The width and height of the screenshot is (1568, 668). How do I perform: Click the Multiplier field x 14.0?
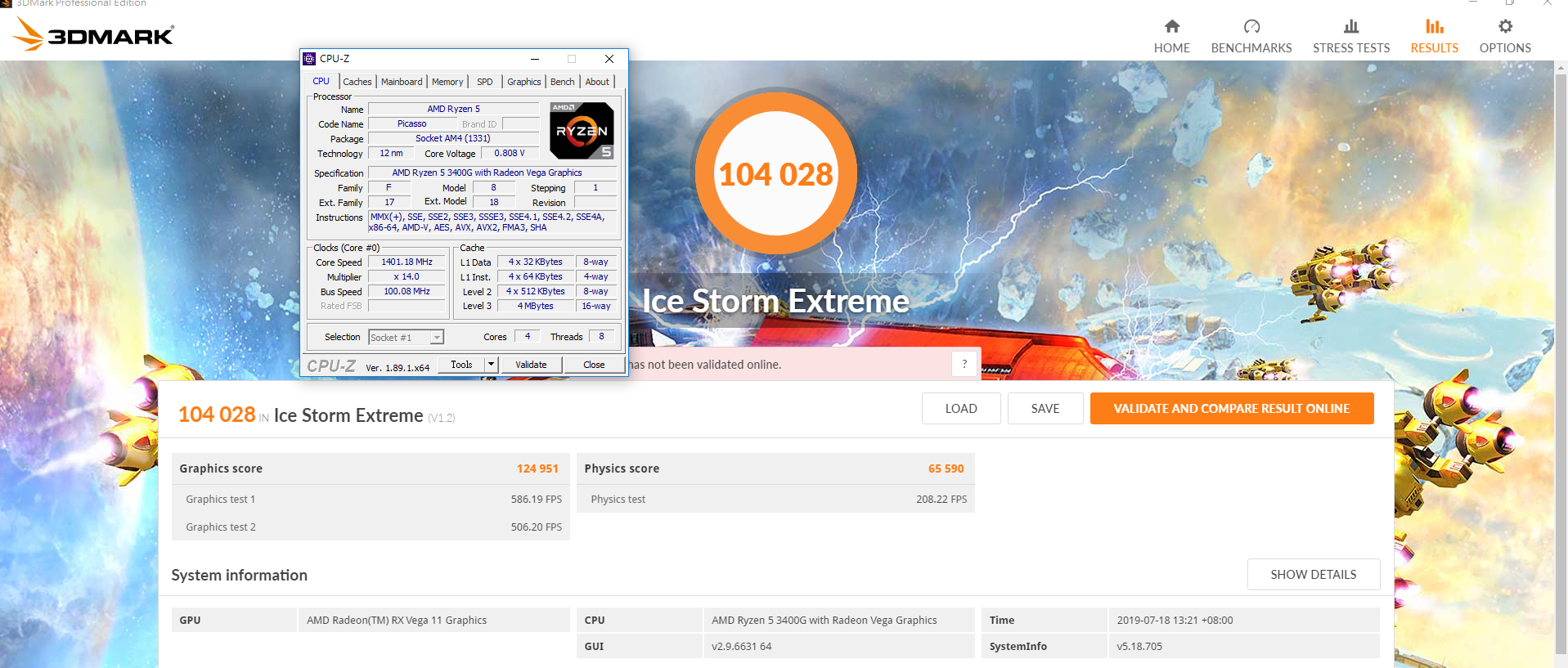[x=407, y=277]
